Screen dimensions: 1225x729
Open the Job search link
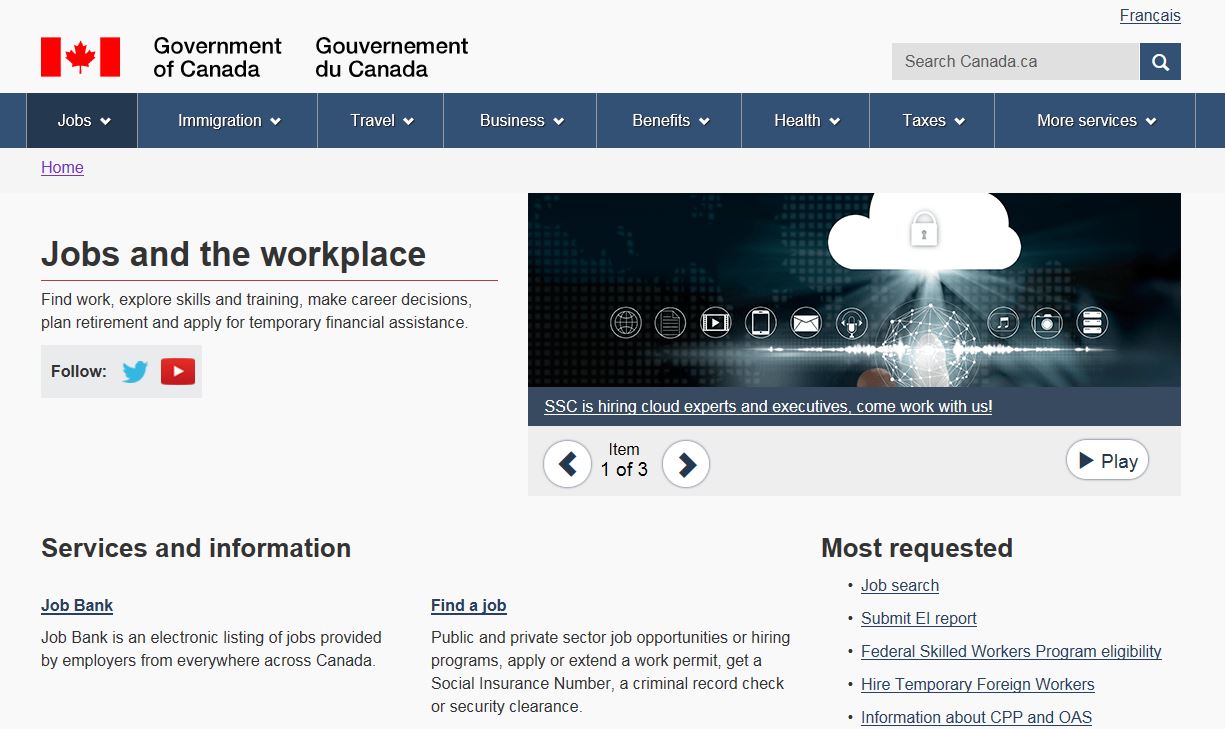point(900,585)
